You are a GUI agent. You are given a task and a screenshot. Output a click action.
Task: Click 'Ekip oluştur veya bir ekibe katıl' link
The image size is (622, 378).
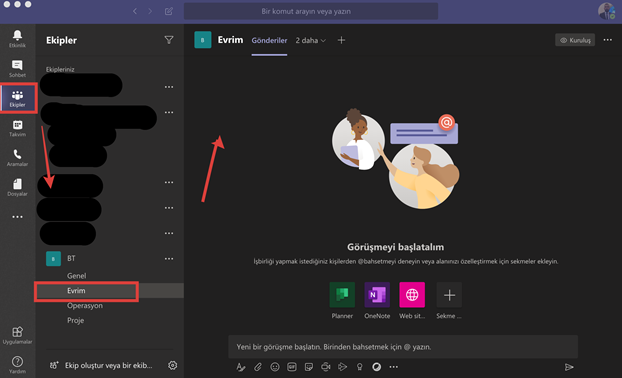[109, 365]
